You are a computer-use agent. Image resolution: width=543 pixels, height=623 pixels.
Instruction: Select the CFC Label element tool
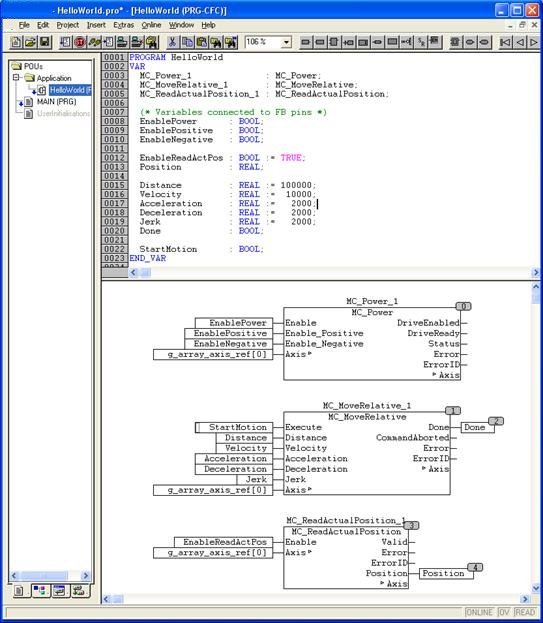[363, 42]
